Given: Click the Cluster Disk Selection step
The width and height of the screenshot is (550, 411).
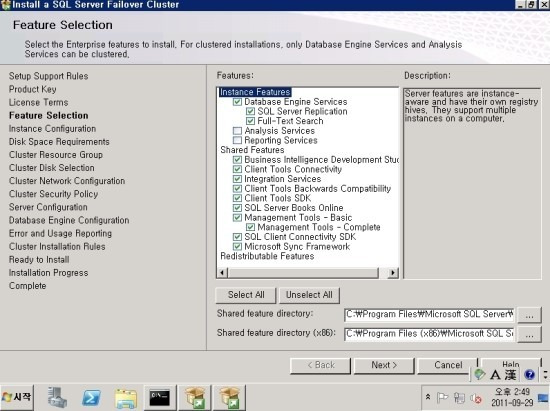Looking at the screenshot, I should [x=52, y=168].
